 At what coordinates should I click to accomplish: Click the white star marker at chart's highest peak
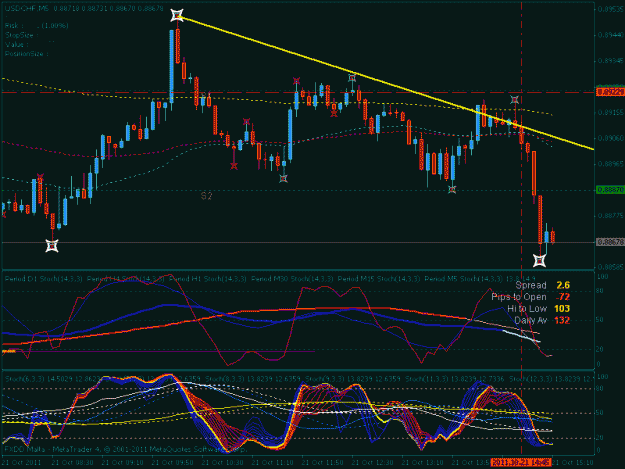point(177,16)
